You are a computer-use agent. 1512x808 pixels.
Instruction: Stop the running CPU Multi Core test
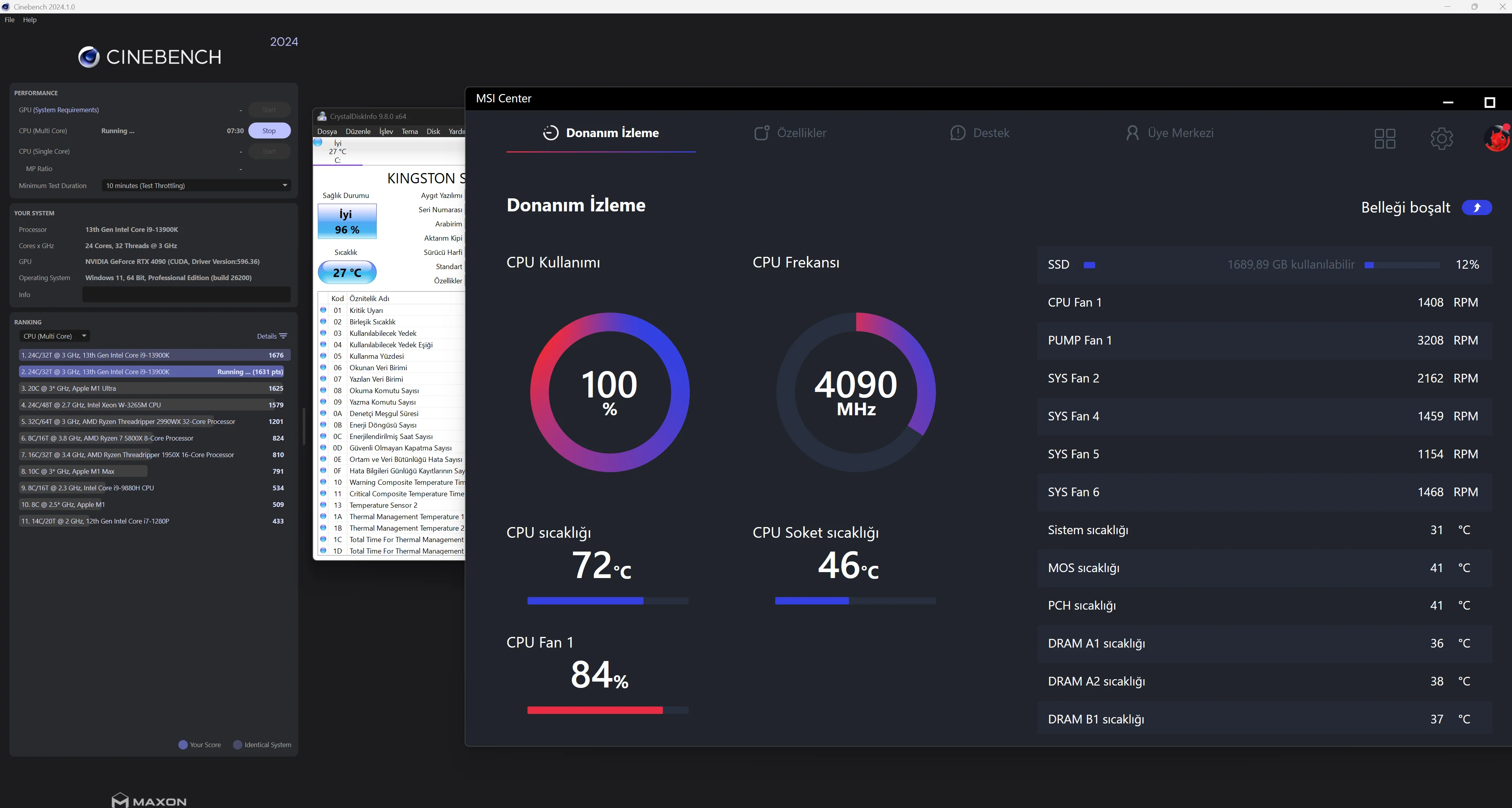pyautogui.click(x=269, y=131)
